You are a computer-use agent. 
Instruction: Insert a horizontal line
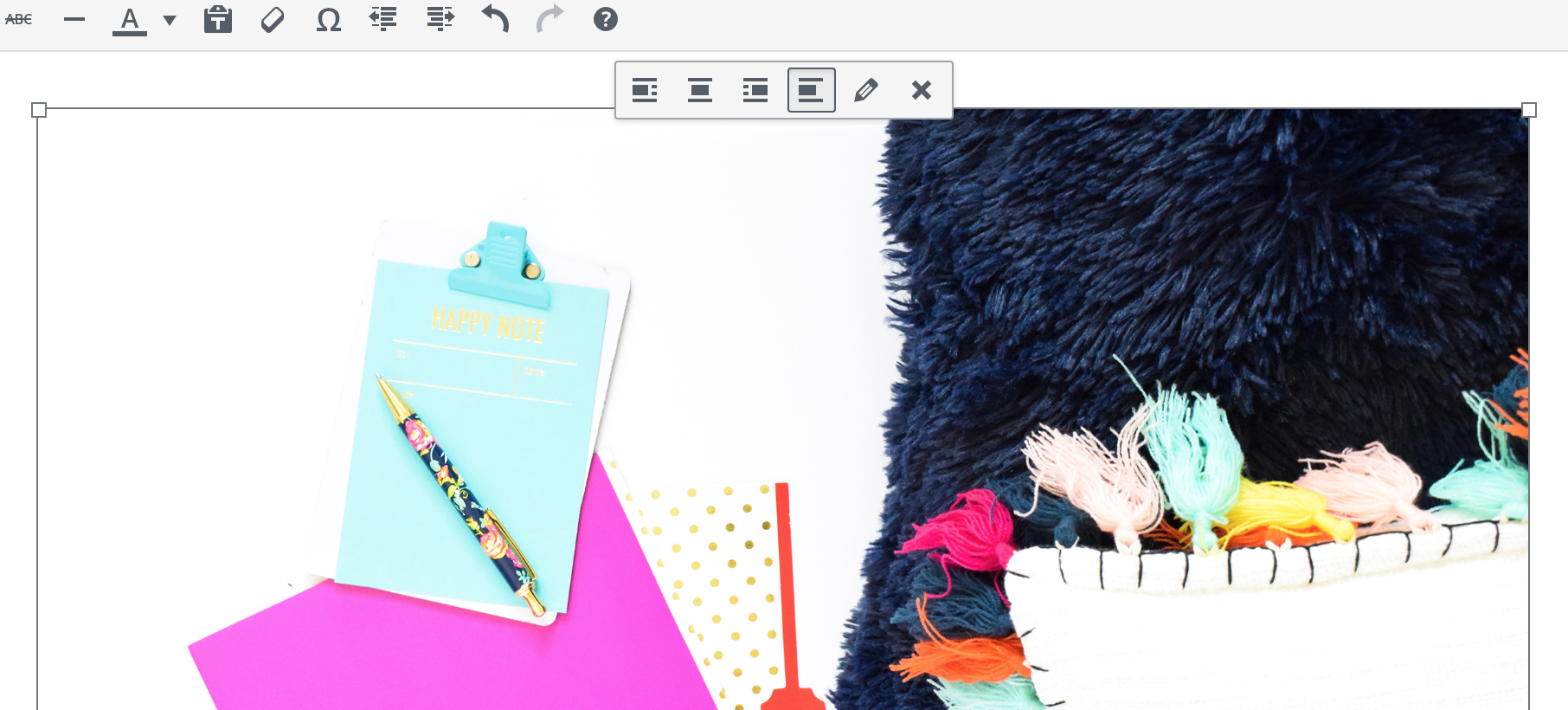[74, 19]
